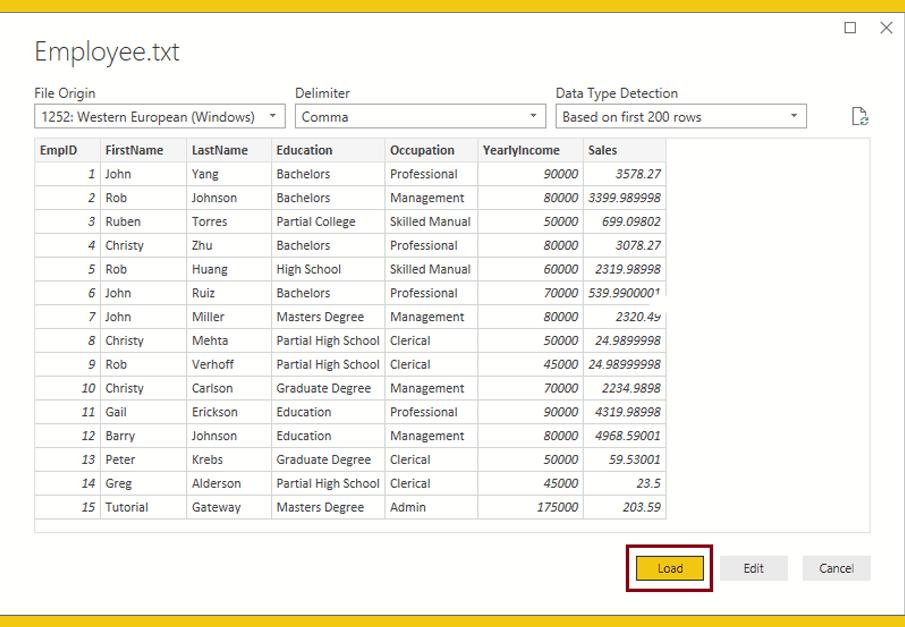
Task: Open the Data Type Detection dropdown
Action: pyautogui.click(x=681, y=117)
